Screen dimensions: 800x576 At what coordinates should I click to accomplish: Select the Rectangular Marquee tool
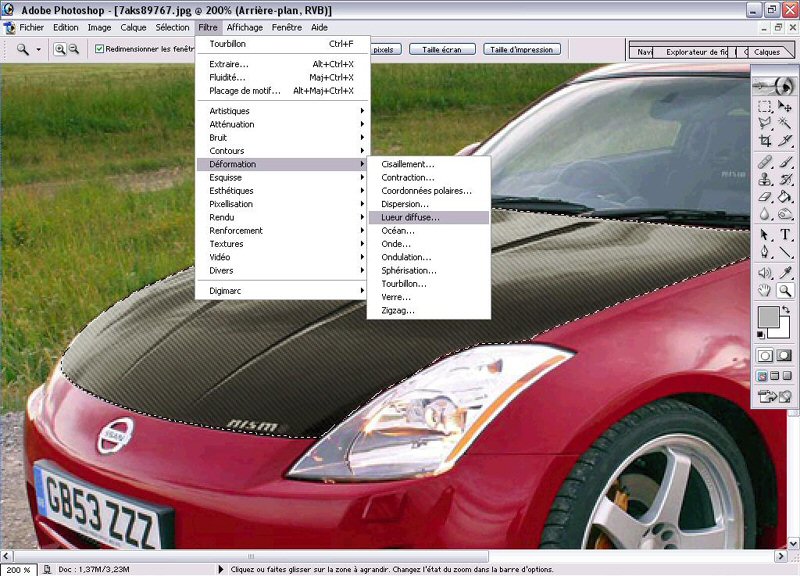(764, 106)
